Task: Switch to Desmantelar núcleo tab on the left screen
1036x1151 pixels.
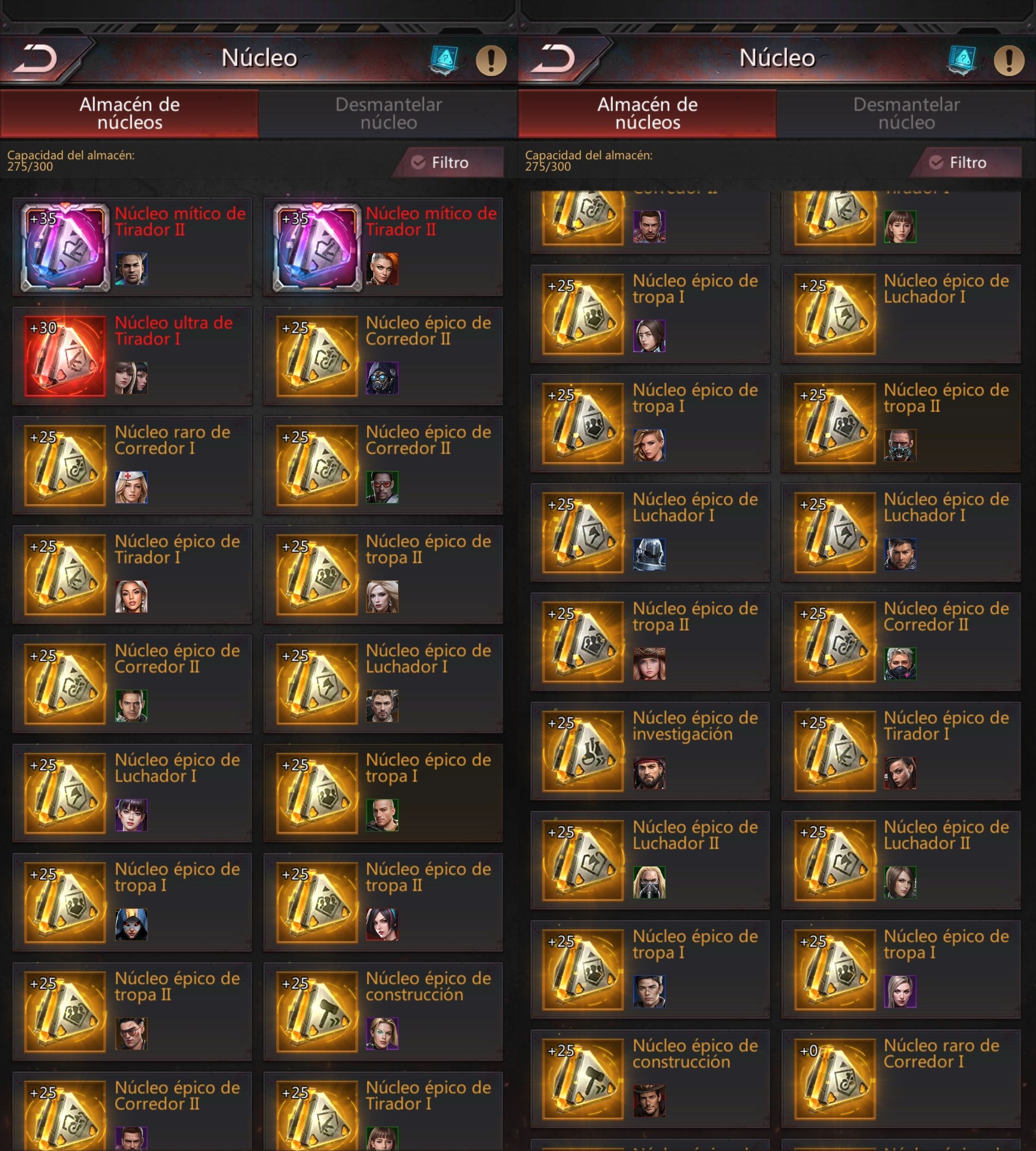Action: (x=388, y=113)
